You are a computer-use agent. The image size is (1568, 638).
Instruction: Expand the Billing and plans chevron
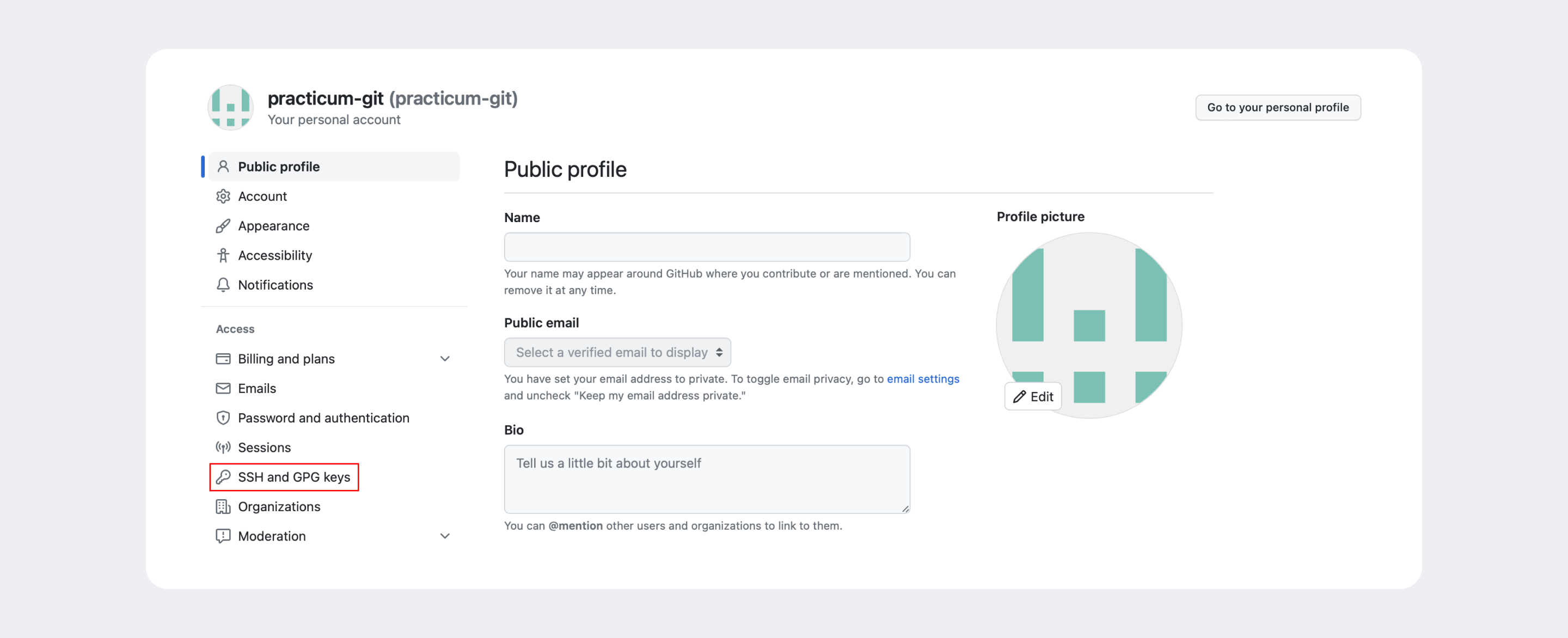(445, 359)
